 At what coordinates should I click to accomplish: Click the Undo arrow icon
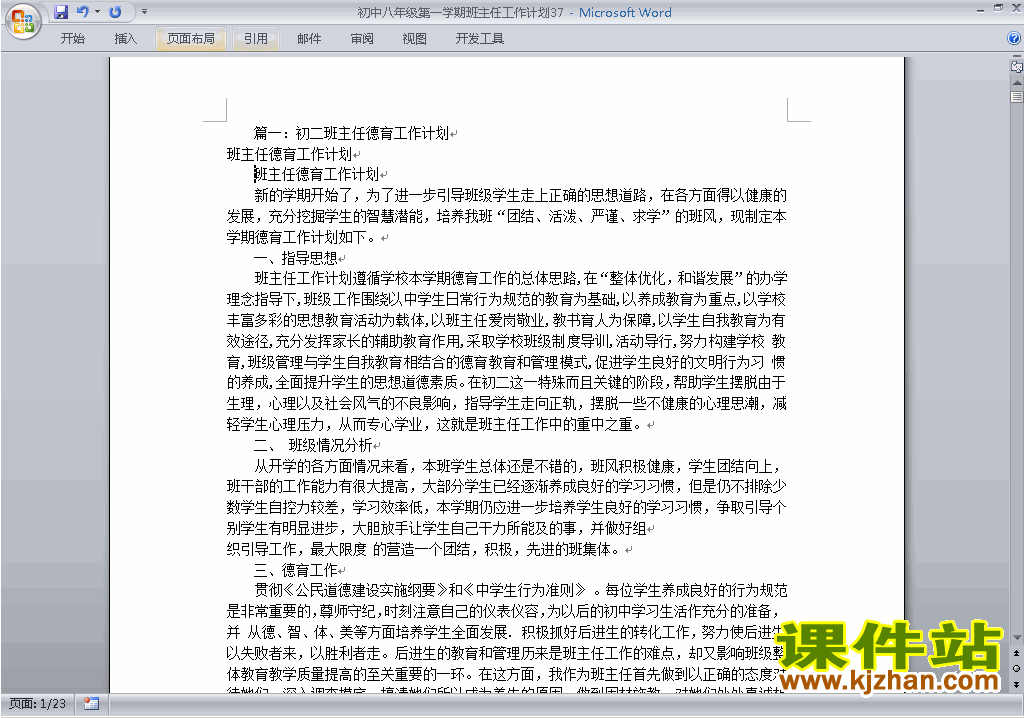(82, 12)
